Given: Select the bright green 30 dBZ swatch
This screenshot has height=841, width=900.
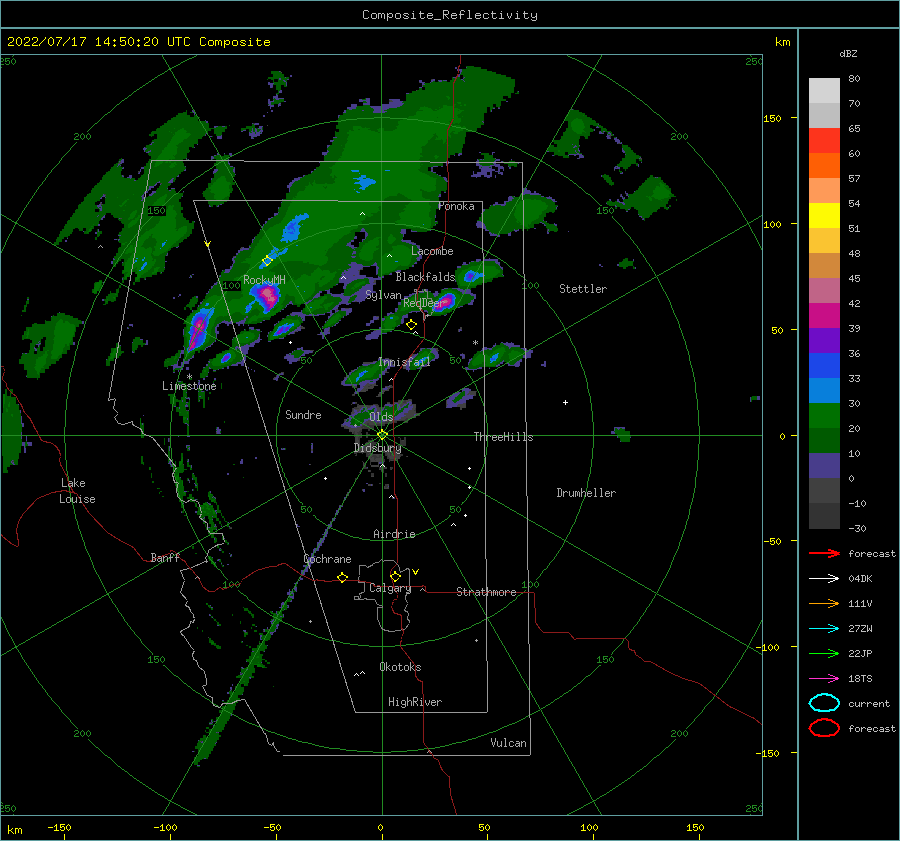Looking at the screenshot, I should 824,416.
